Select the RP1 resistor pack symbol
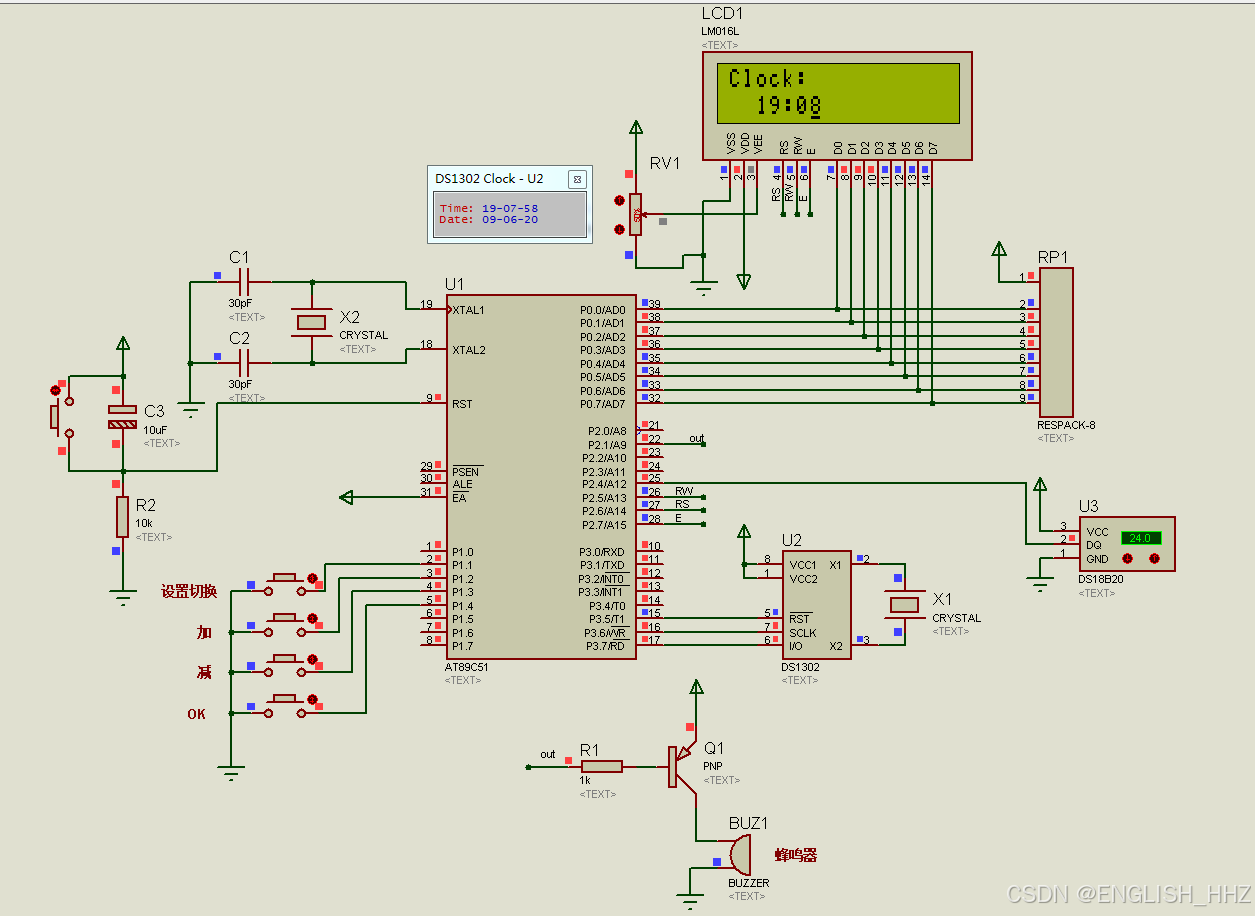The height and width of the screenshot is (916, 1255). coord(1056,342)
